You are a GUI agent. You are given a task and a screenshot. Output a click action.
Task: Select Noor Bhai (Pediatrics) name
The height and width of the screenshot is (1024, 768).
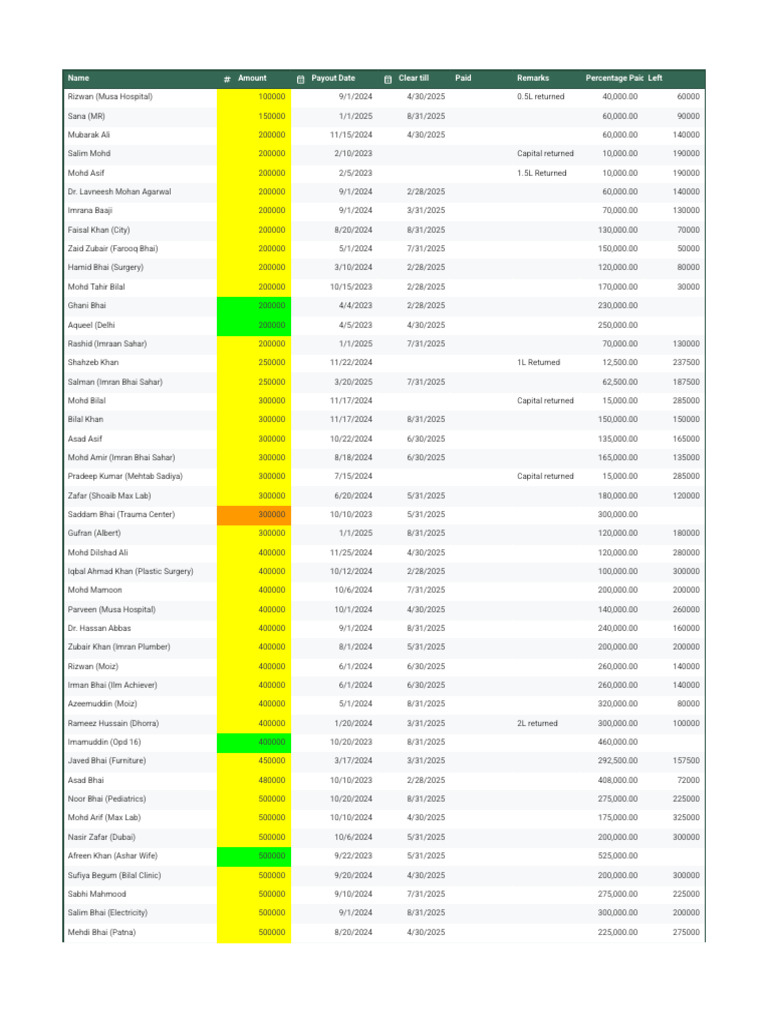tap(107, 799)
